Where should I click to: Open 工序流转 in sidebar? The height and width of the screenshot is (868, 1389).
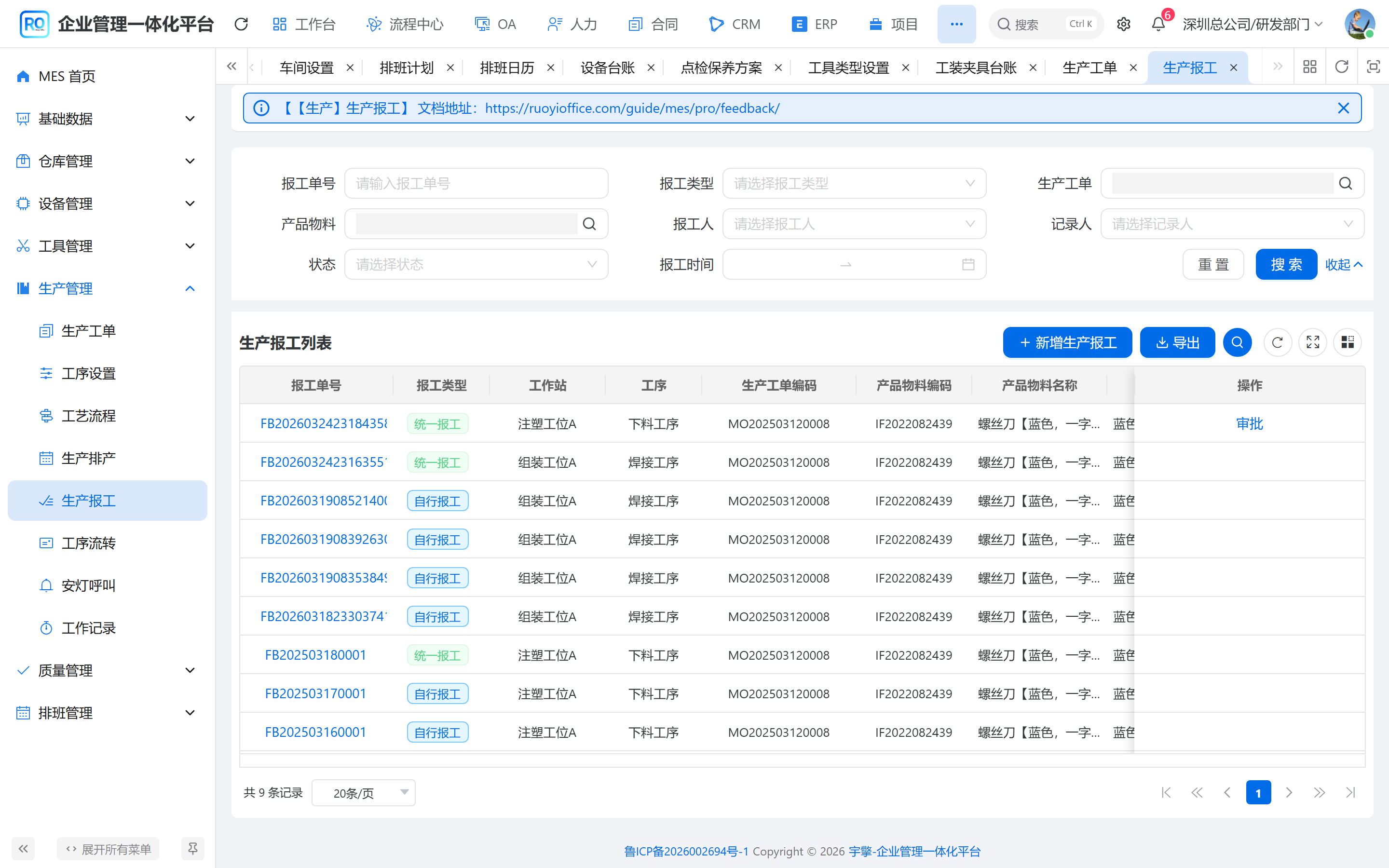108,543
